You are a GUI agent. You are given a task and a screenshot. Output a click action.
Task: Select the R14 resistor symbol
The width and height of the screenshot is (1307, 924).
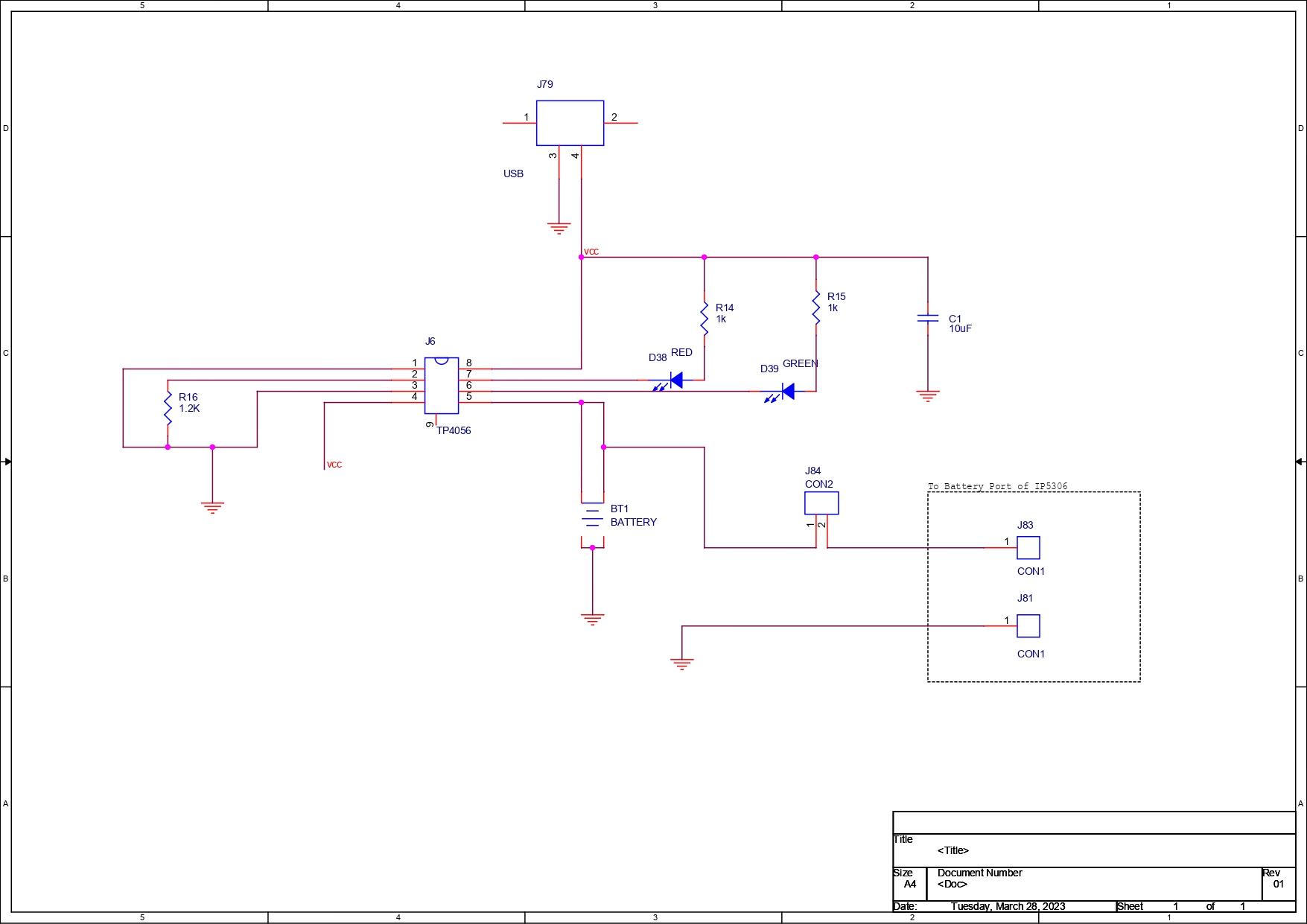[x=704, y=319]
